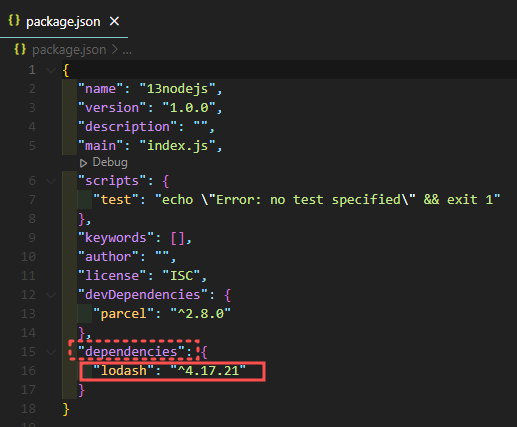Collapse the root object at line 1
517x427 pixels.
click(x=51, y=70)
